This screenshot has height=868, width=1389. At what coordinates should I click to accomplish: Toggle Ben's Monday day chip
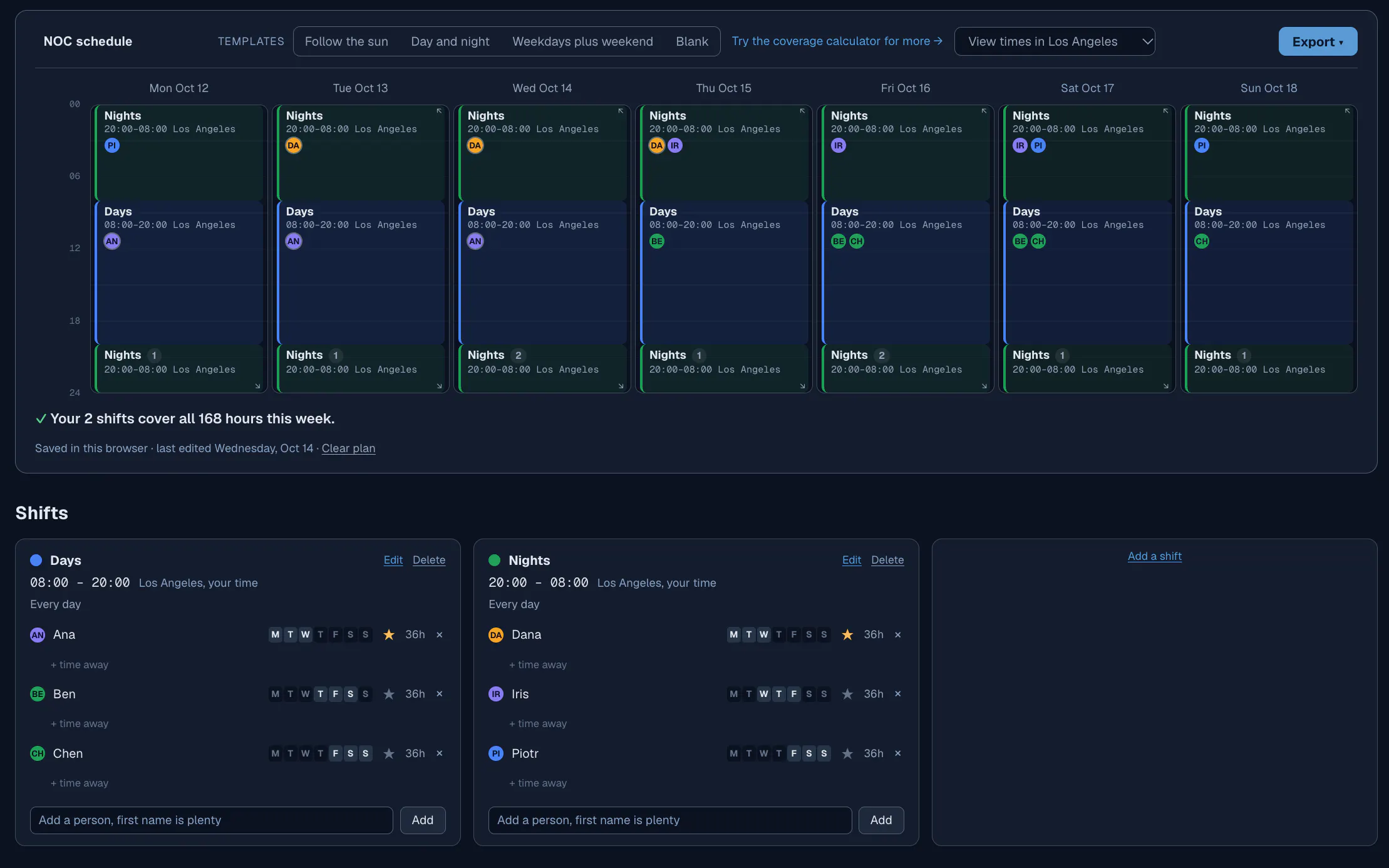(x=276, y=694)
